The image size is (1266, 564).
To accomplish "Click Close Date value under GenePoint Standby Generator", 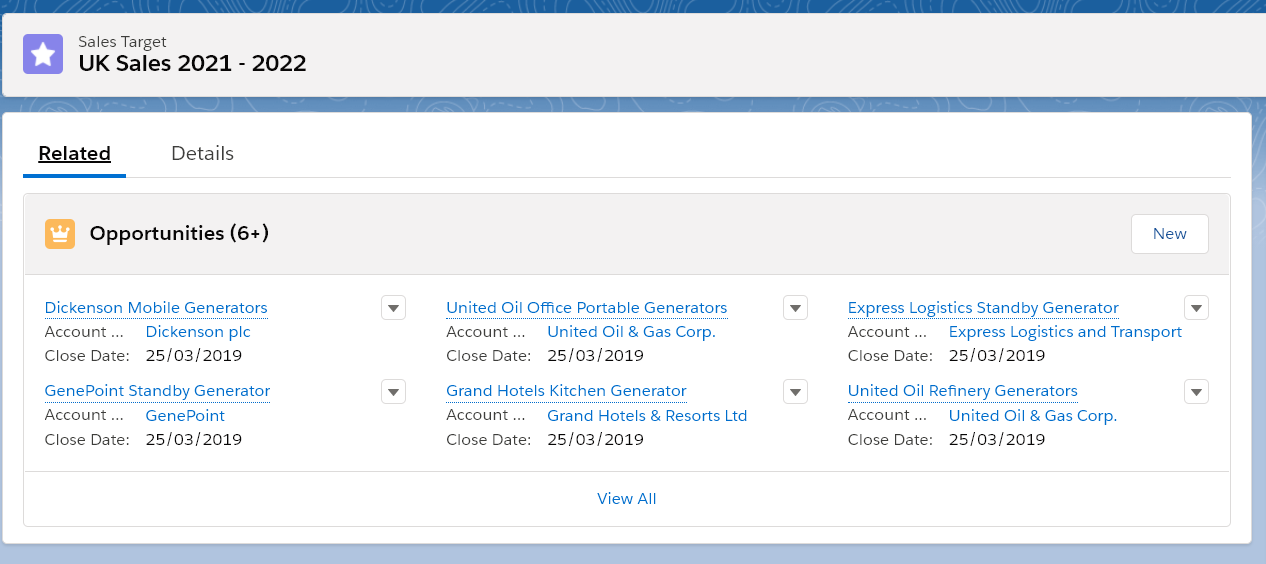I will coord(194,439).
